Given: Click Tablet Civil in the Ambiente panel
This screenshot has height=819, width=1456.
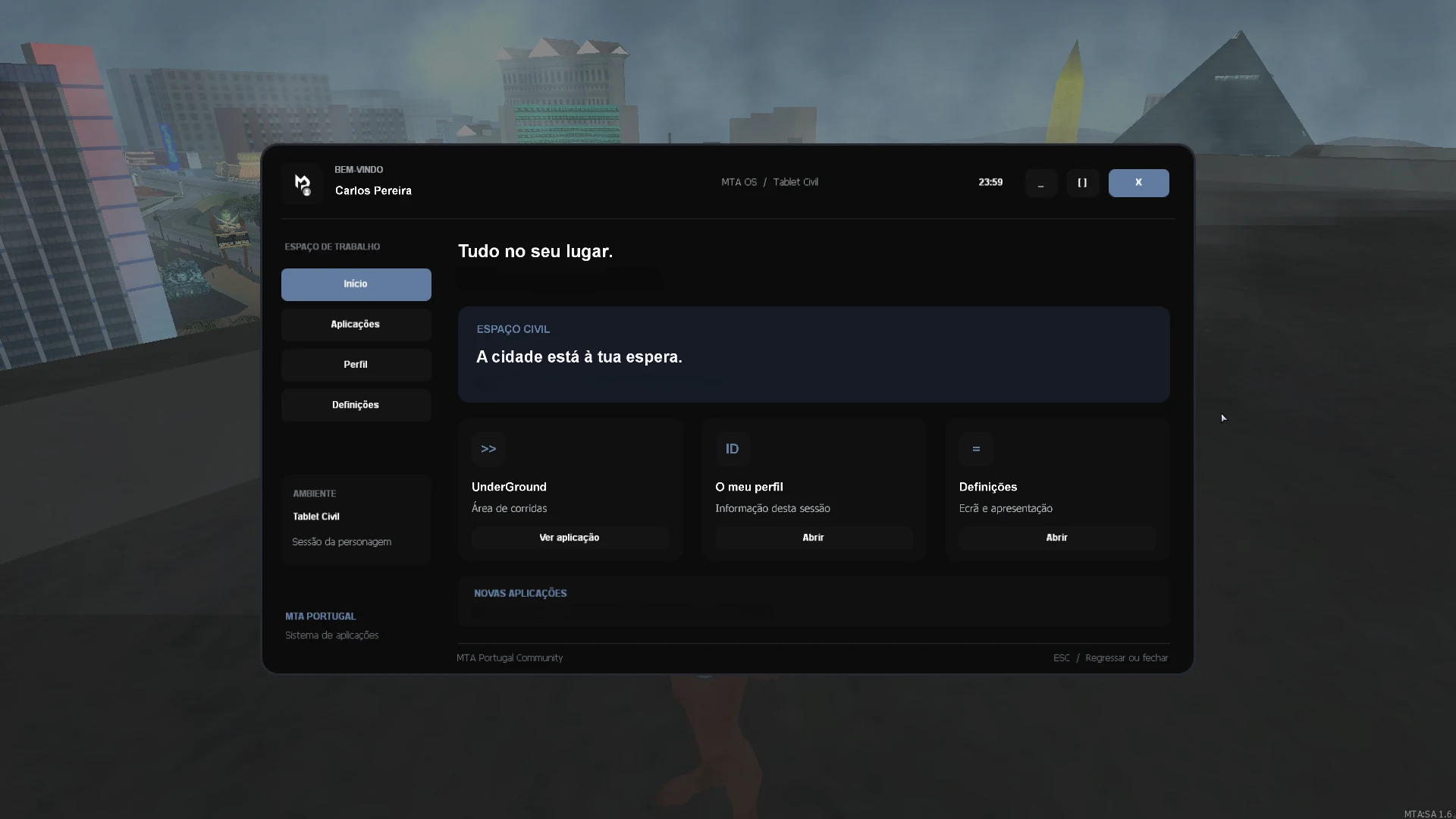Looking at the screenshot, I should pyautogui.click(x=316, y=516).
